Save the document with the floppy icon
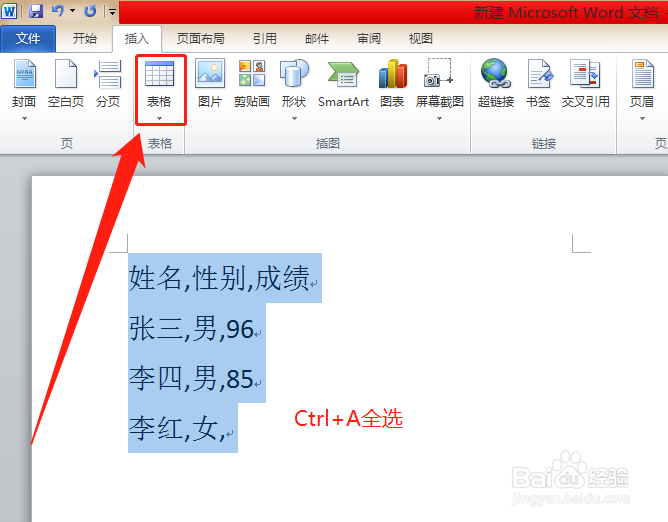Viewport: 668px width, 522px height. [x=36, y=11]
